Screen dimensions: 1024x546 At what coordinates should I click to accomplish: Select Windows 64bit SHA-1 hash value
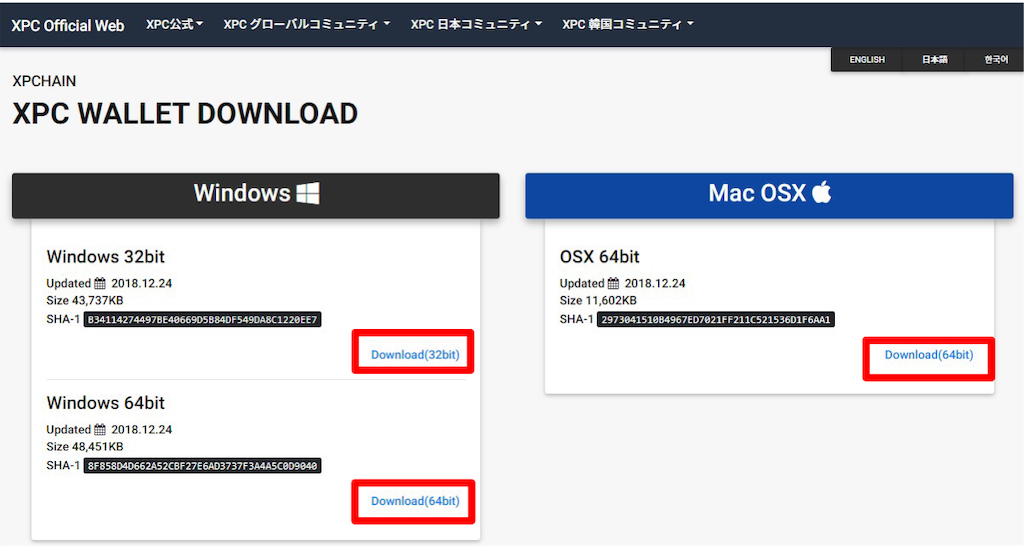[x=202, y=466]
